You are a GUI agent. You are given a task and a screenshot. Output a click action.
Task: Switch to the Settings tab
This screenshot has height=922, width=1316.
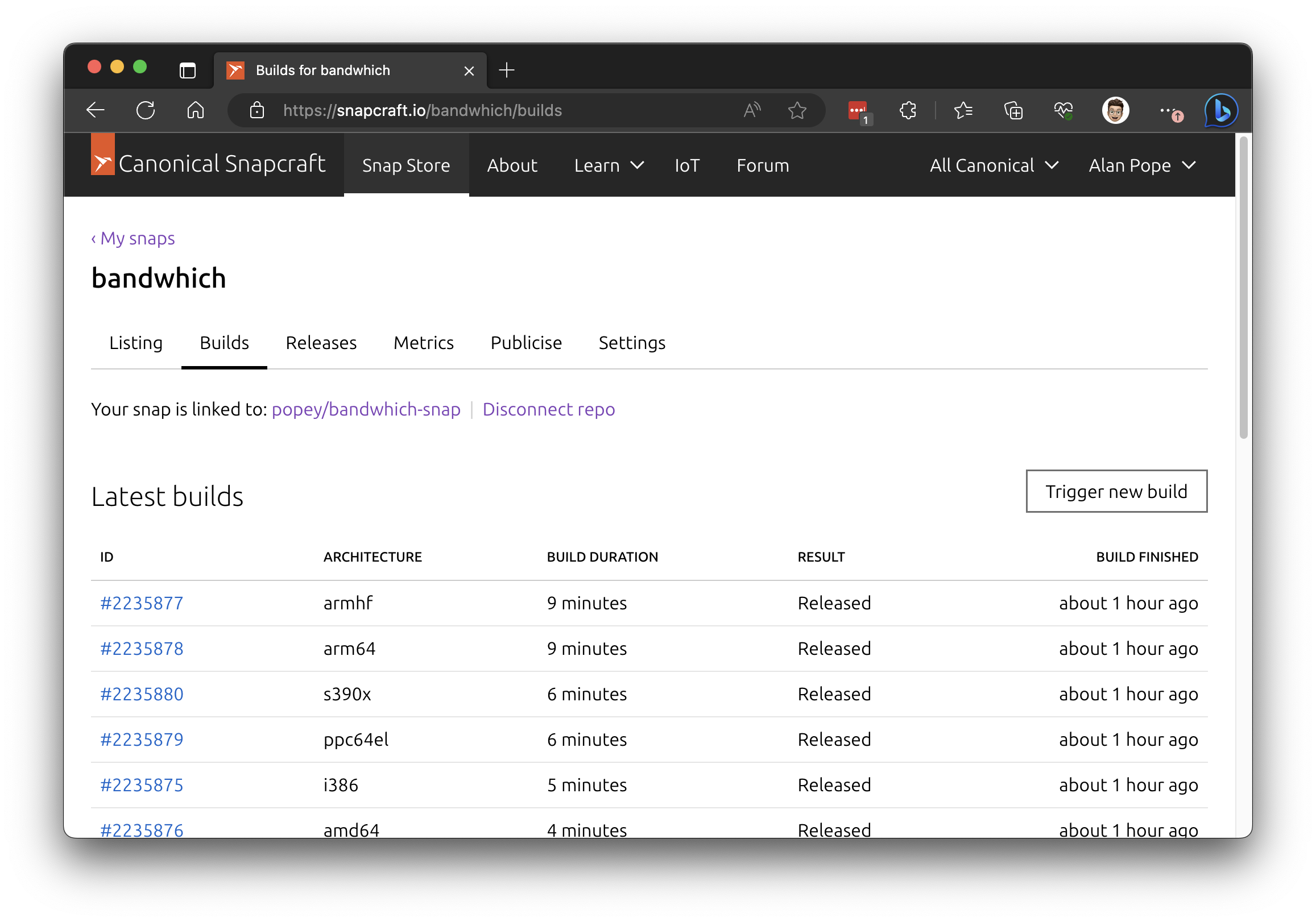632,343
